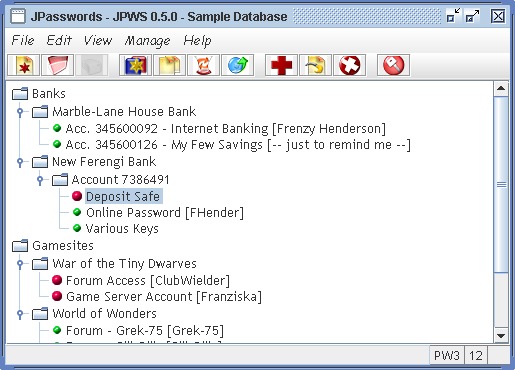Select Online Password [FHender] entry
This screenshot has height=370, width=515.
[165, 212]
